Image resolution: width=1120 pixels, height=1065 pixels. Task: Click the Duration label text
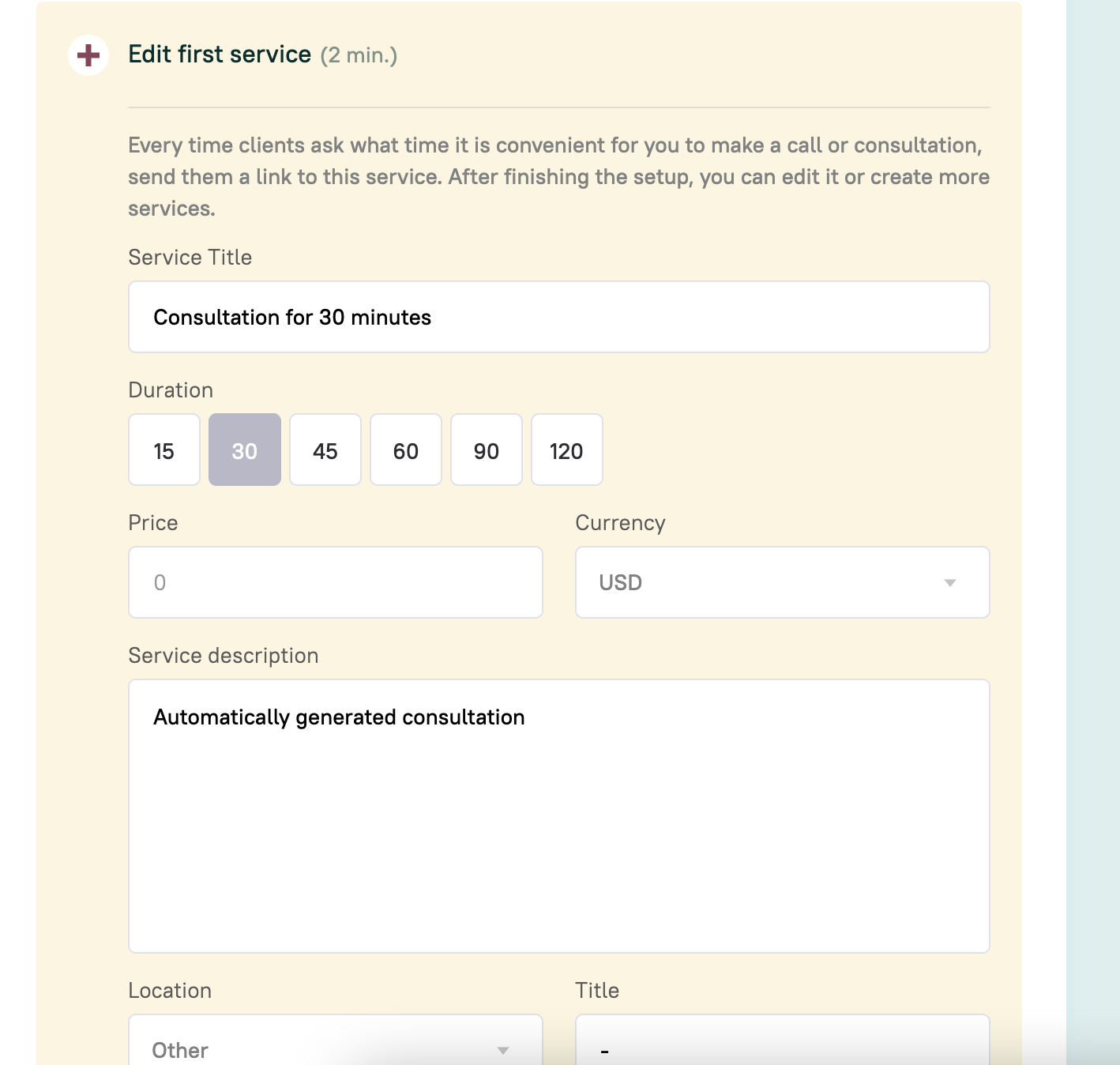tap(171, 390)
